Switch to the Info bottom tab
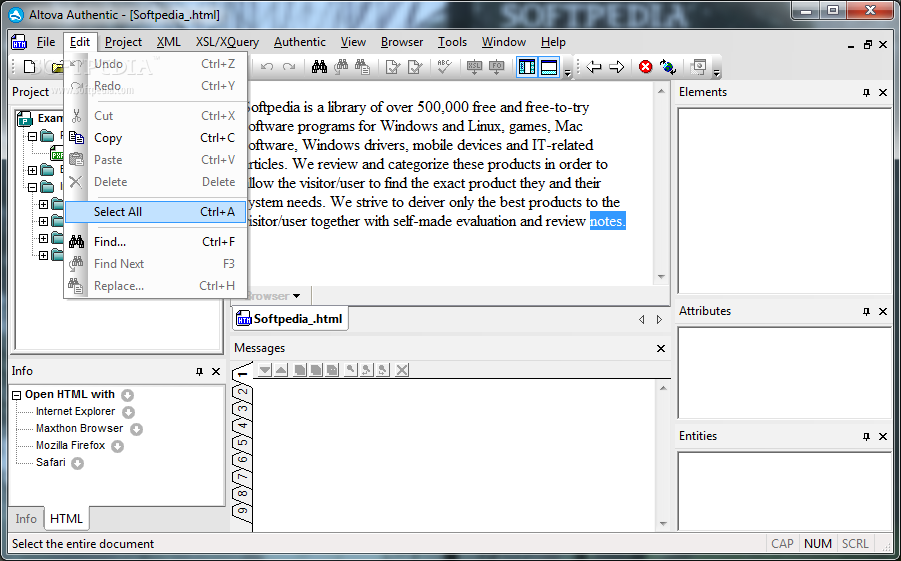Viewport: 901px width, 561px height. (26, 519)
